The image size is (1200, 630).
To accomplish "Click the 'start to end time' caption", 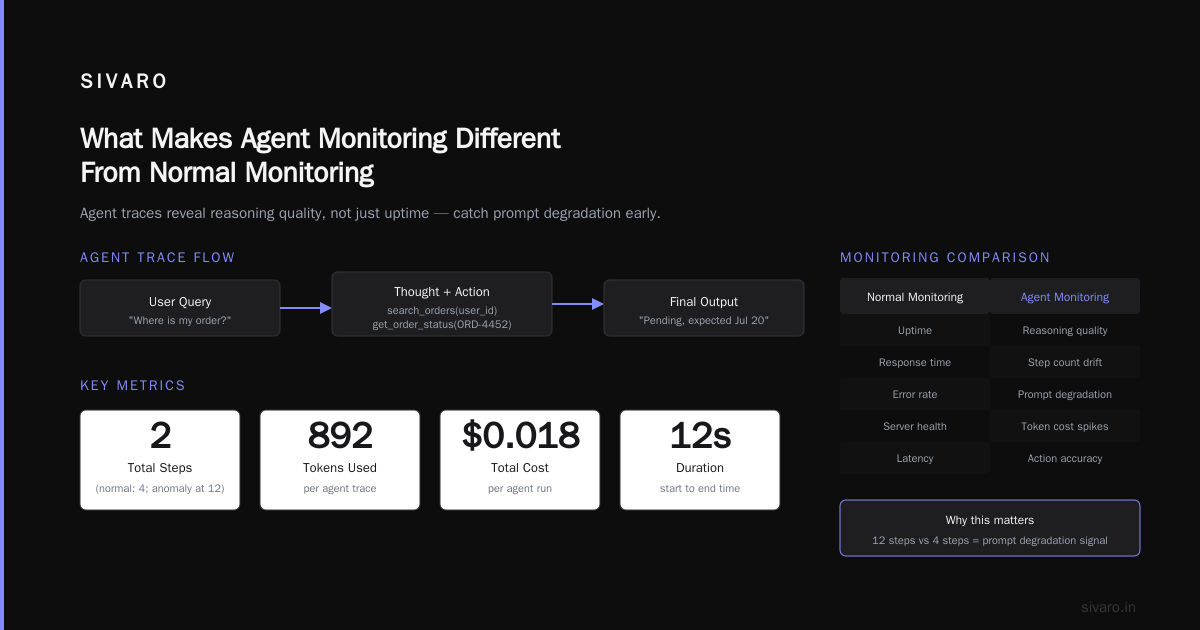I will (x=700, y=488).
